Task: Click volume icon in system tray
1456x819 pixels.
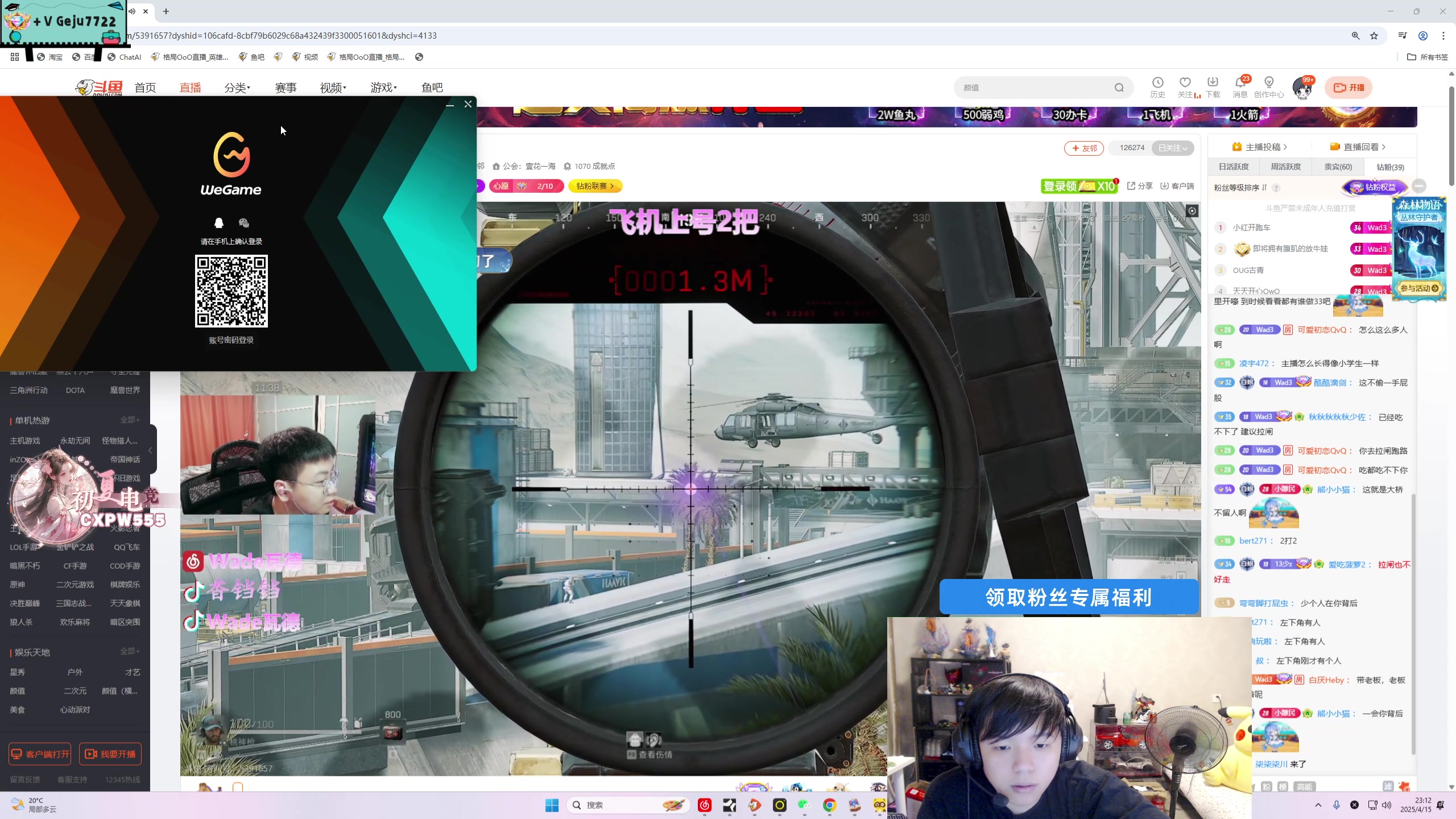Action: [1387, 805]
